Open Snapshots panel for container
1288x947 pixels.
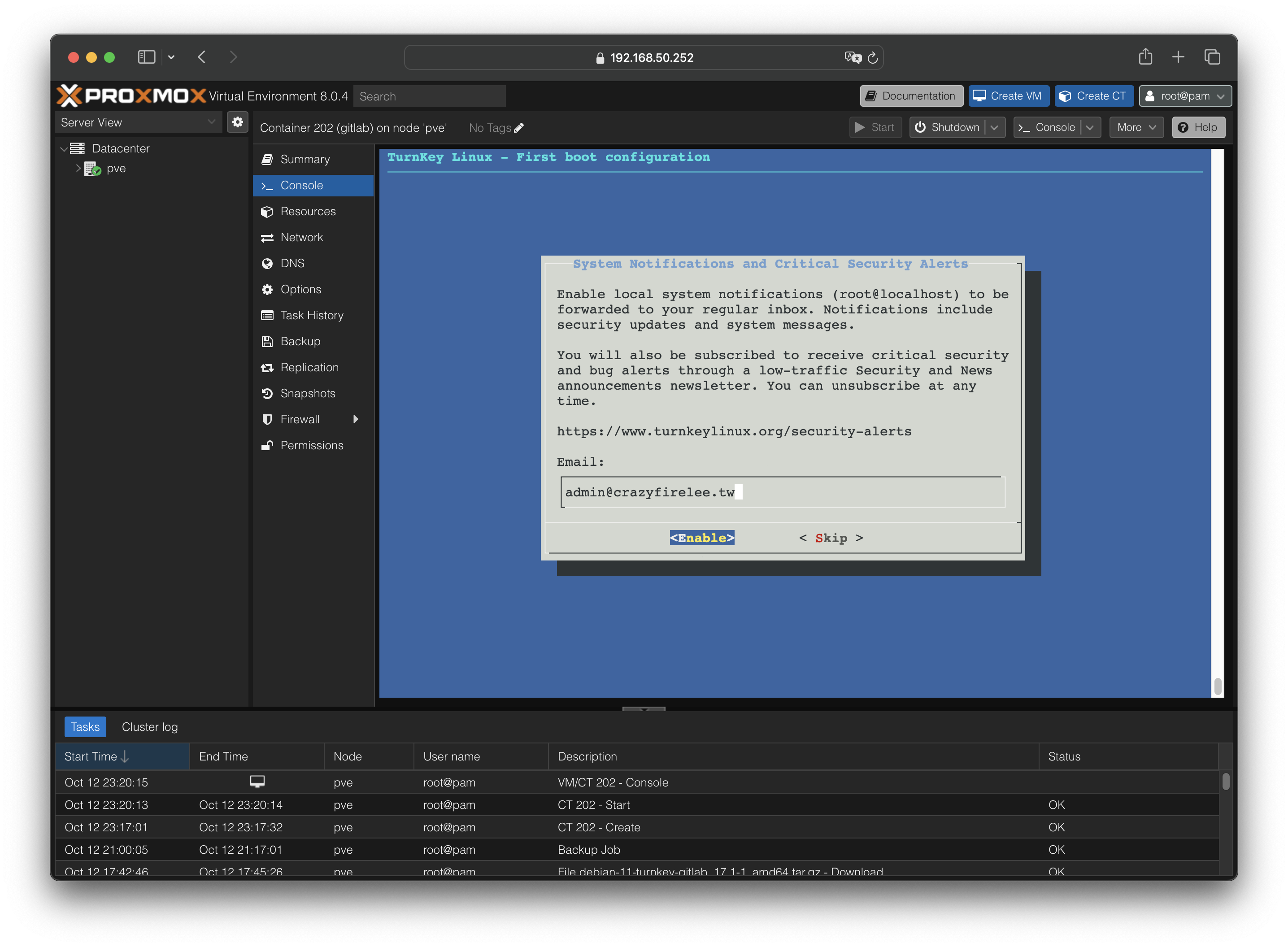click(307, 393)
